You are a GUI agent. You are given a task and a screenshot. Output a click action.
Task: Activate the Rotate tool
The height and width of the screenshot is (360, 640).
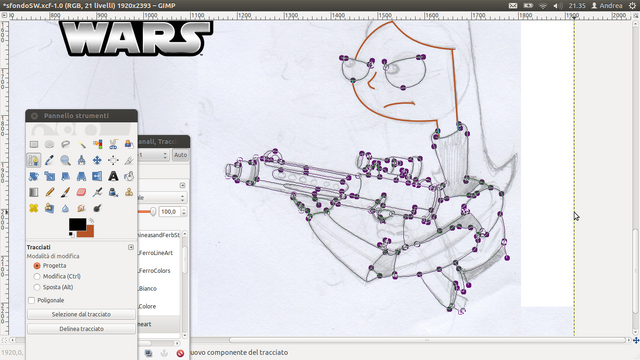(x=33, y=176)
